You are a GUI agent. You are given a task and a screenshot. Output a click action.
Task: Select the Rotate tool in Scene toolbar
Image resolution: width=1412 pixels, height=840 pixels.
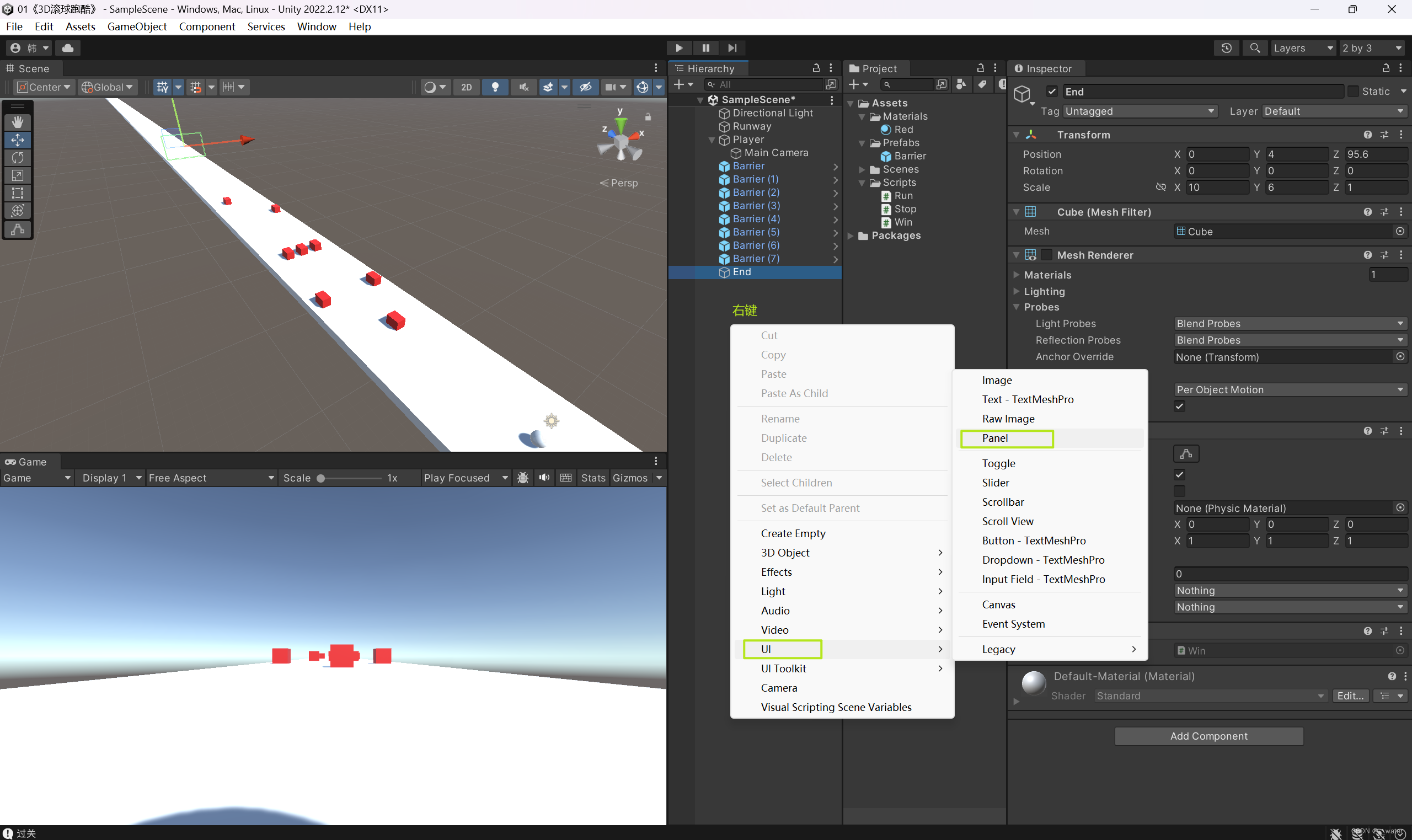[x=18, y=157]
